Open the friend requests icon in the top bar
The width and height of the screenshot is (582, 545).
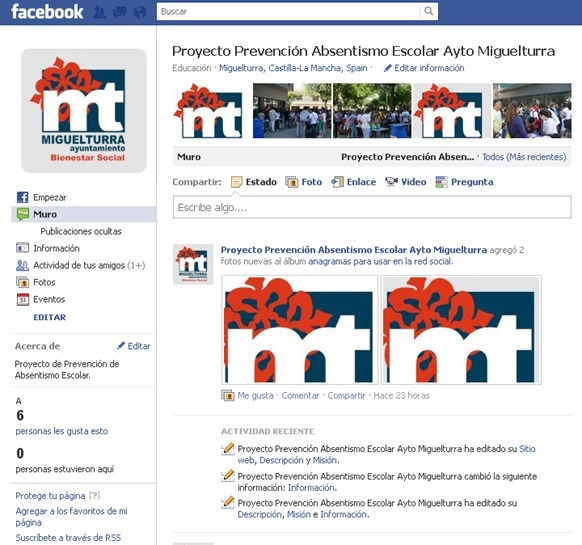[99, 12]
